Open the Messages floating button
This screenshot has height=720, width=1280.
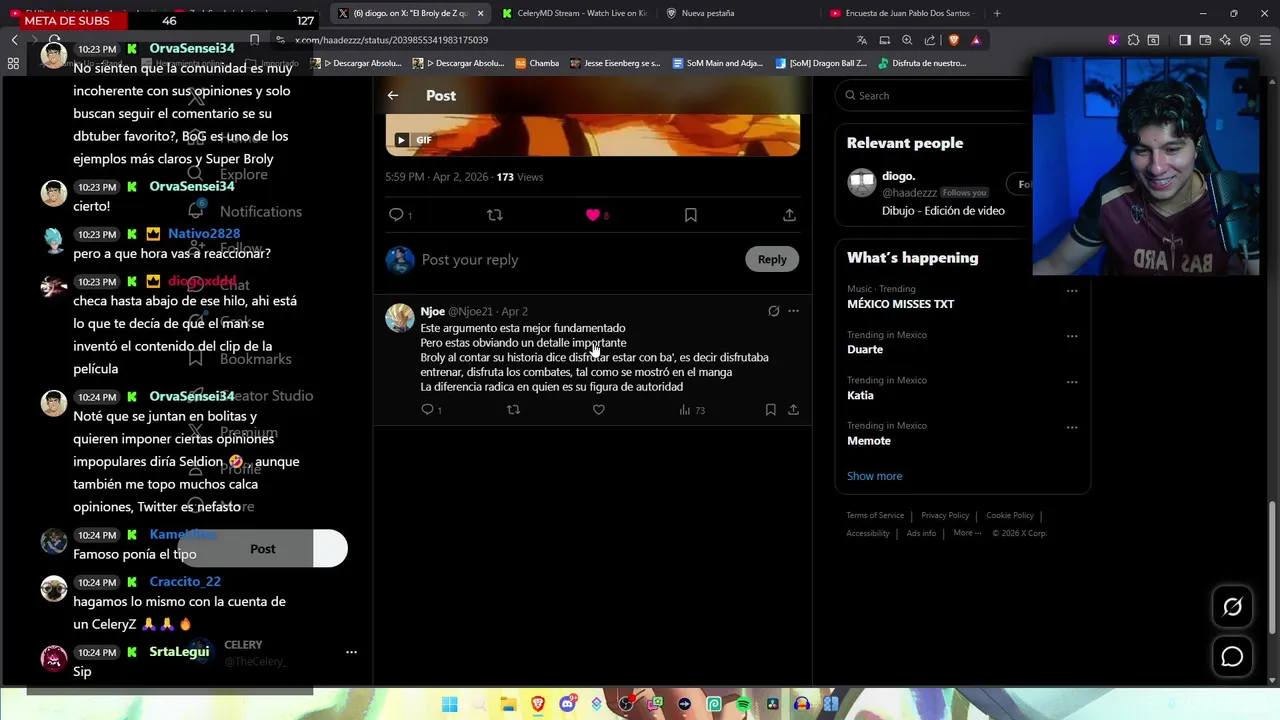pos(1232,657)
